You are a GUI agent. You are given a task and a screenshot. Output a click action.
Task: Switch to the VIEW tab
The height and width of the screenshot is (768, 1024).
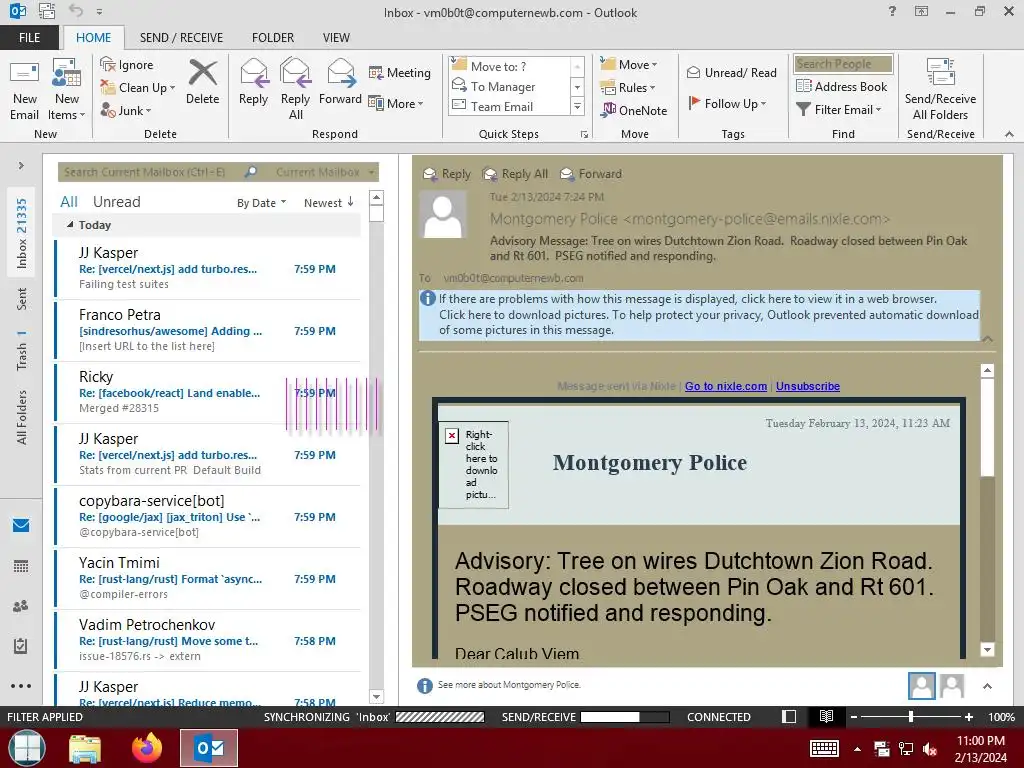pyautogui.click(x=336, y=37)
